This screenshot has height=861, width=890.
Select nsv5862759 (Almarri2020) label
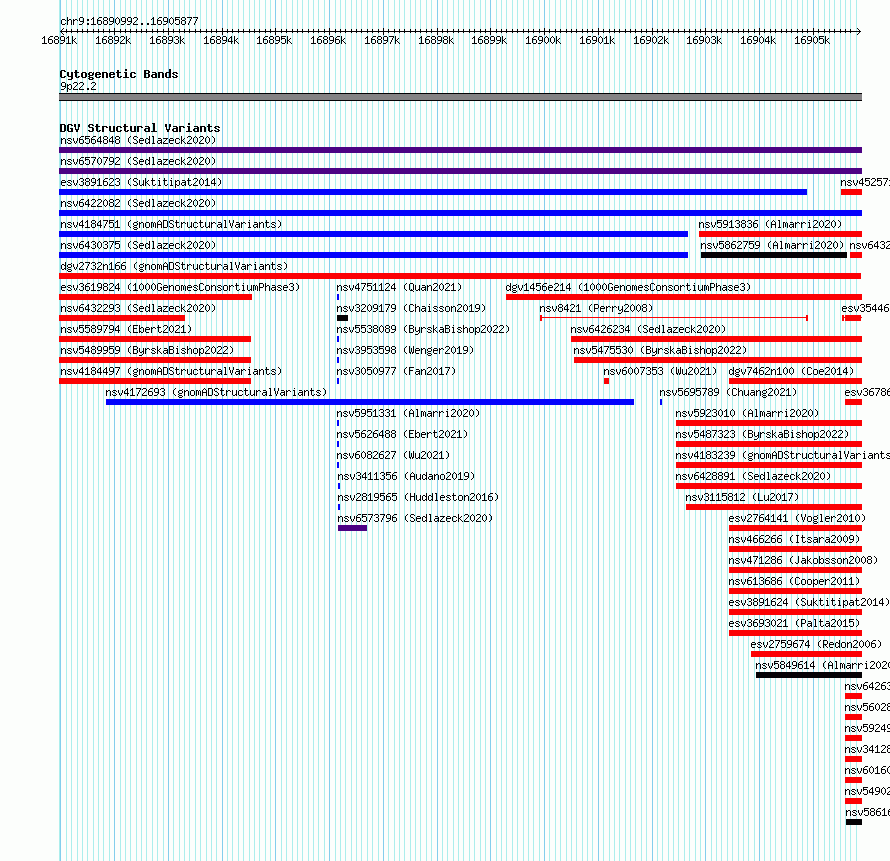772,245
